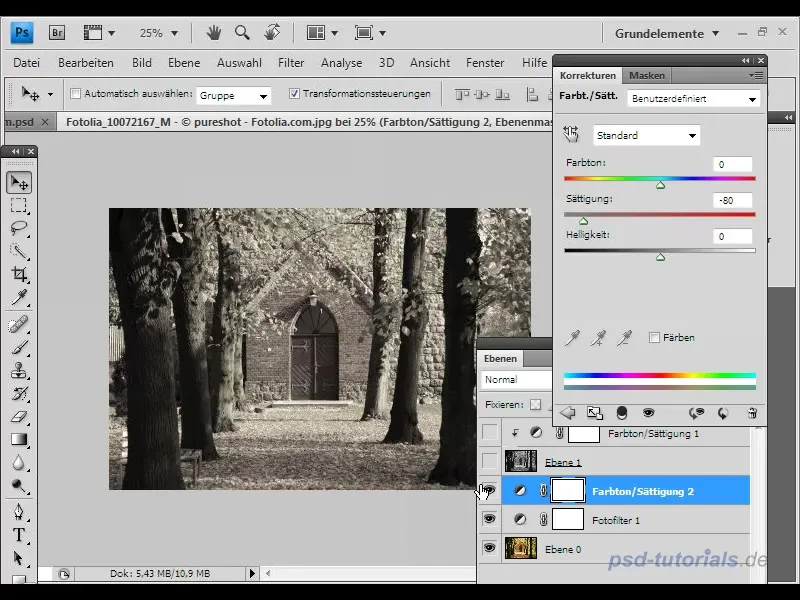Toggle adjustment layer visibility eye in Korrekturen
The height and width of the screenshot is (600, 800).
648,412
